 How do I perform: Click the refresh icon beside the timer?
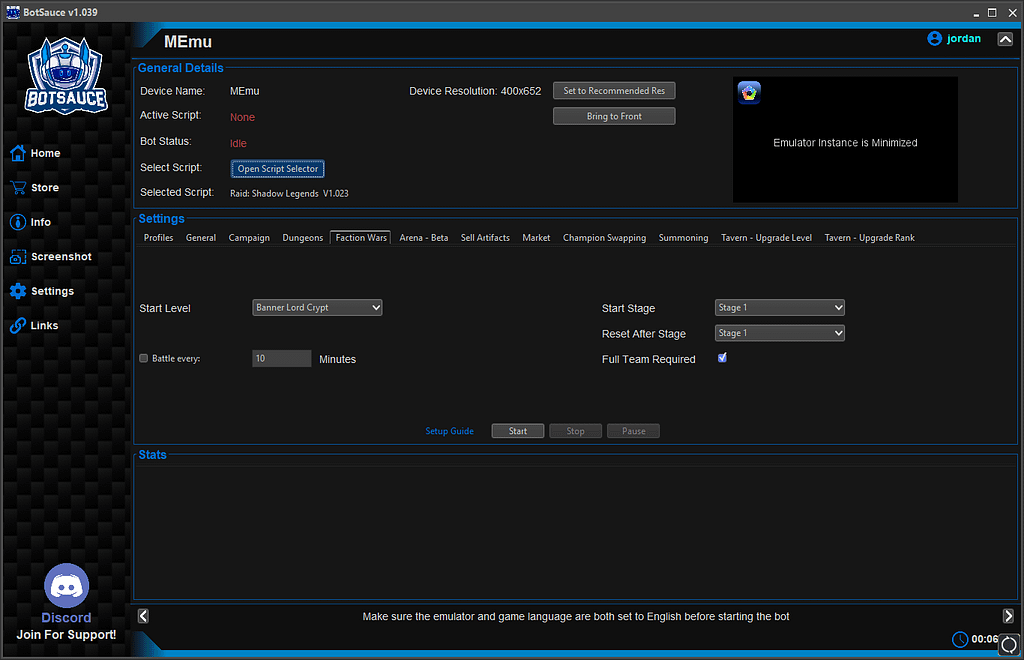(x=1008, y=646)
